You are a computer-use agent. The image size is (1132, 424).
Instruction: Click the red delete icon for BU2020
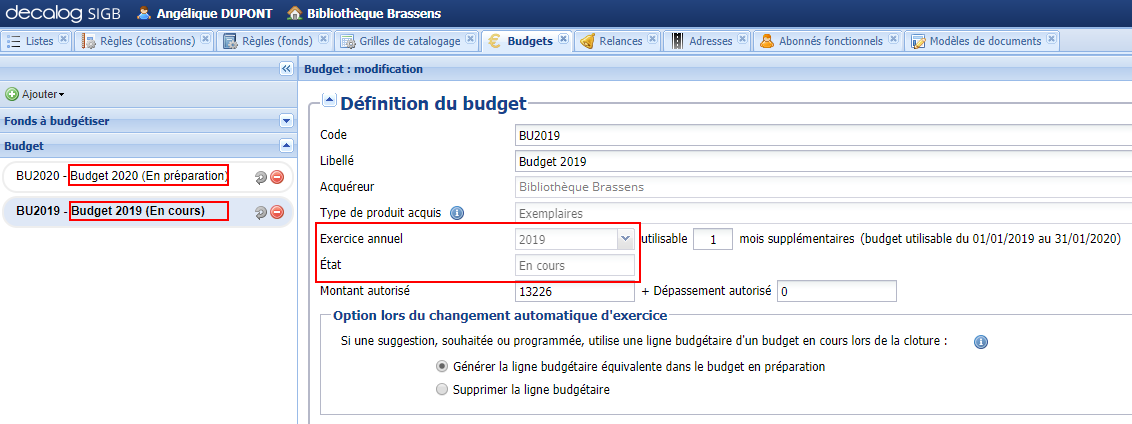click(x=277, y=177)
